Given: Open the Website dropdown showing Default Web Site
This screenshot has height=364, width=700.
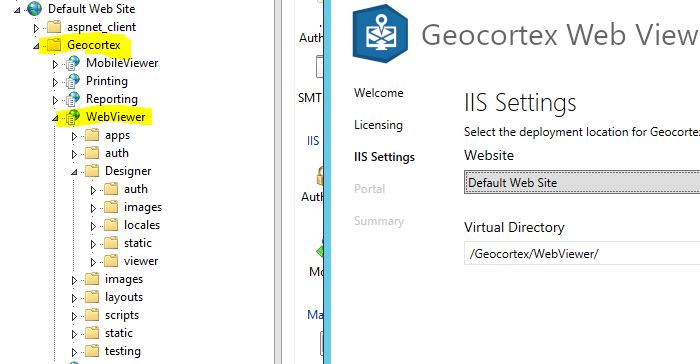Looking at the screenshot, I should [582, 182].
